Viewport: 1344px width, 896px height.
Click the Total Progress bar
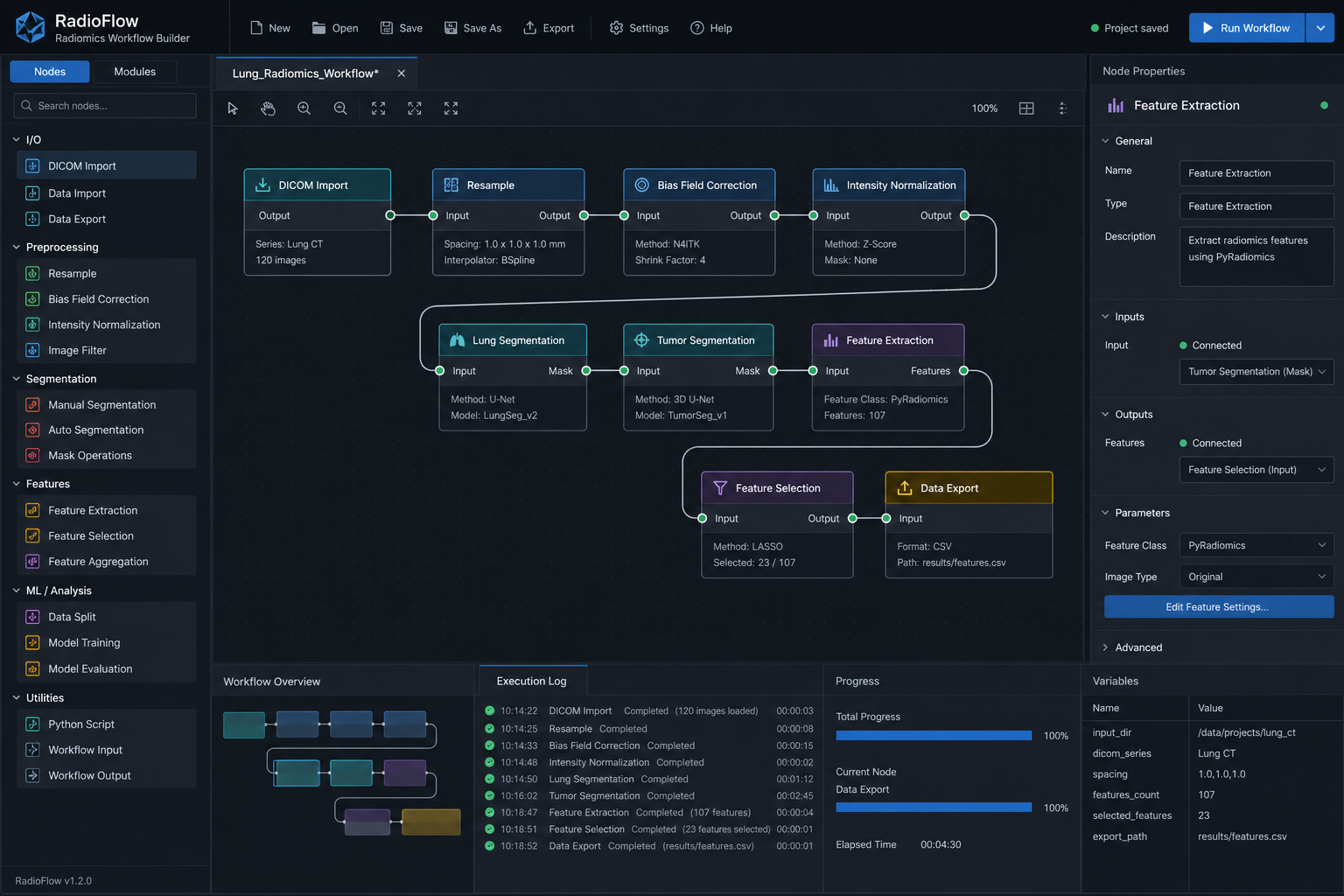click(x=934, y=736)
